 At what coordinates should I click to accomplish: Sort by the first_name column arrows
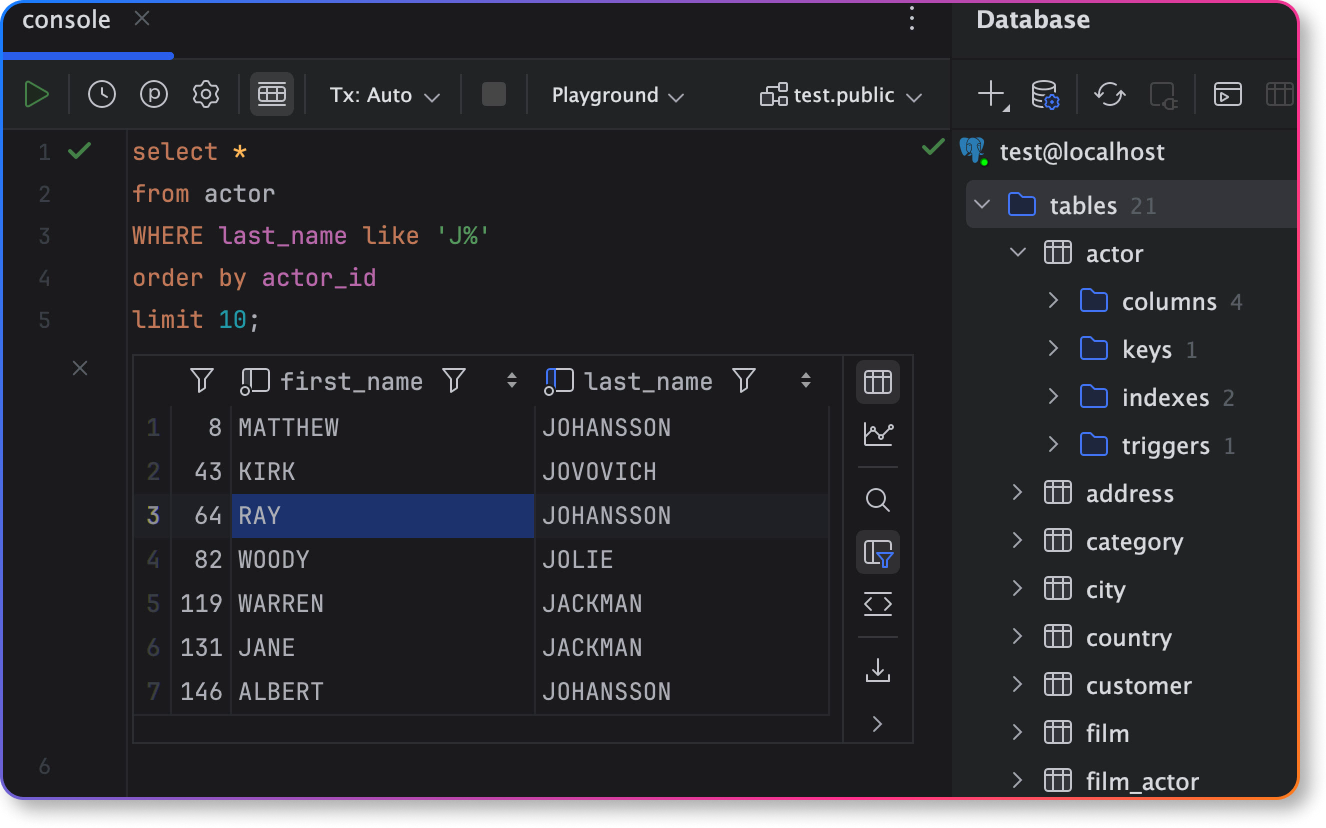pos(512,381)
